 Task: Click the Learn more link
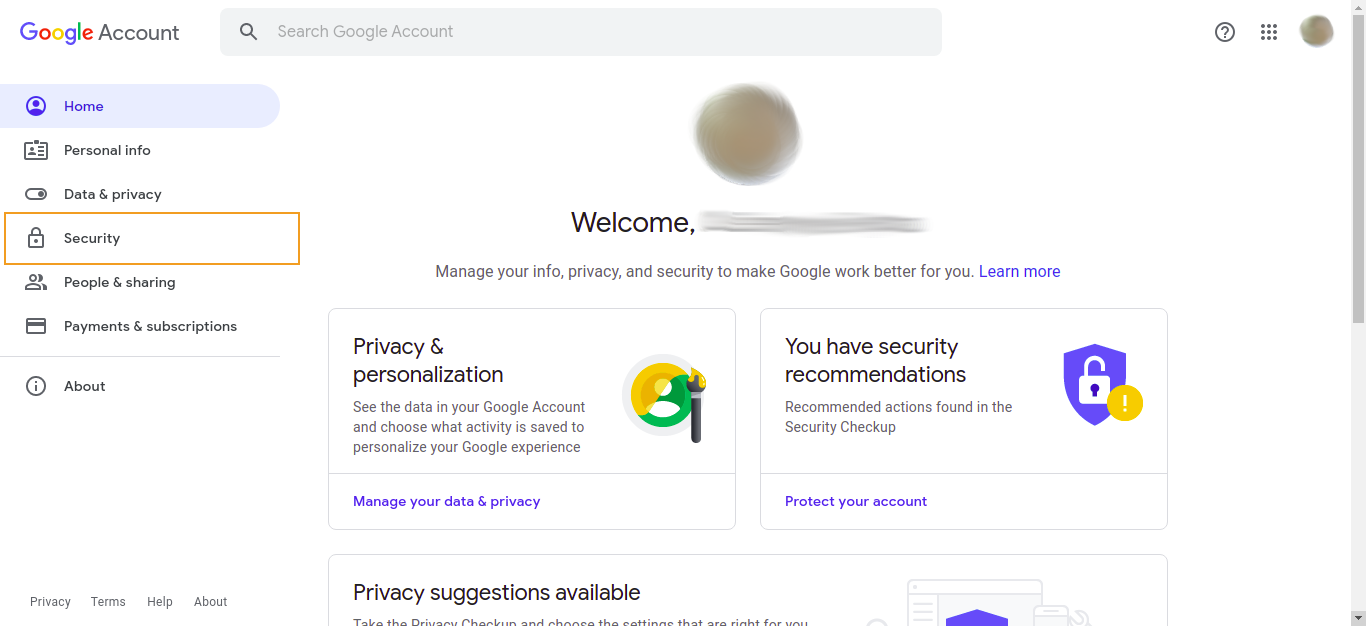[x=1019, y=271]
